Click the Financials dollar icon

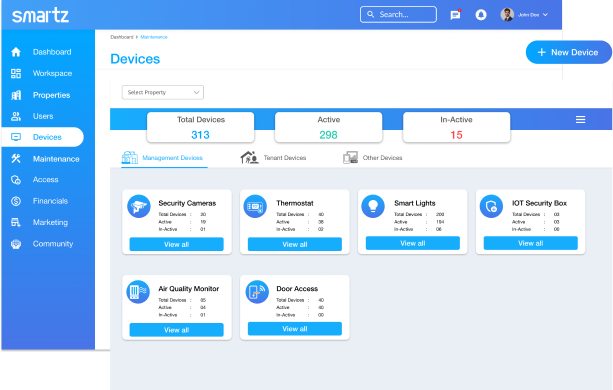click(16, 201)
